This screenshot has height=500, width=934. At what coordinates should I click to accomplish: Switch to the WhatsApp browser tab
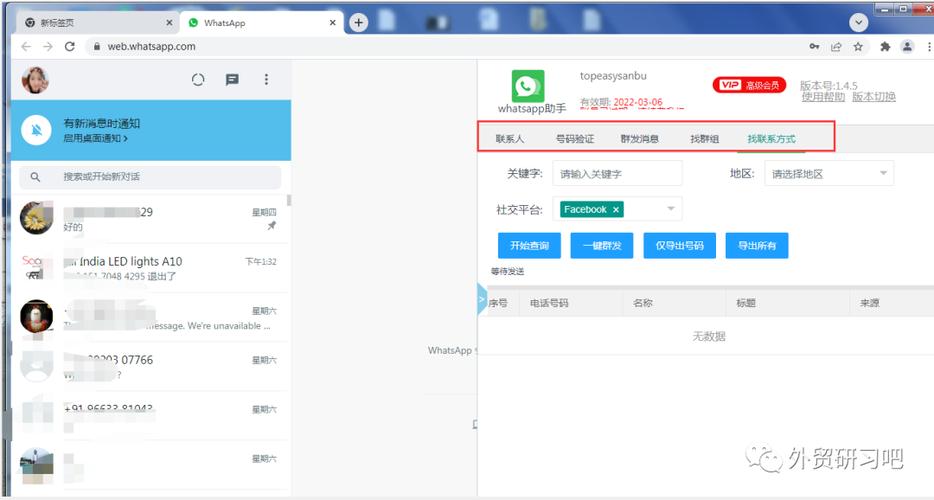point(261,23)
